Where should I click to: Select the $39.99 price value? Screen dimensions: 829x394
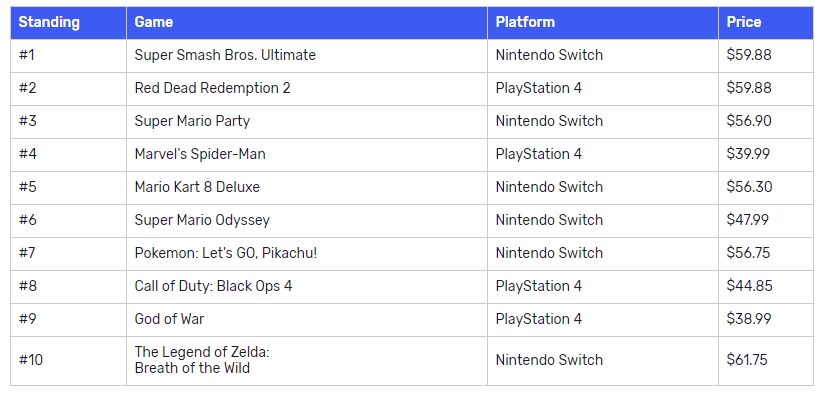[748, 154]
